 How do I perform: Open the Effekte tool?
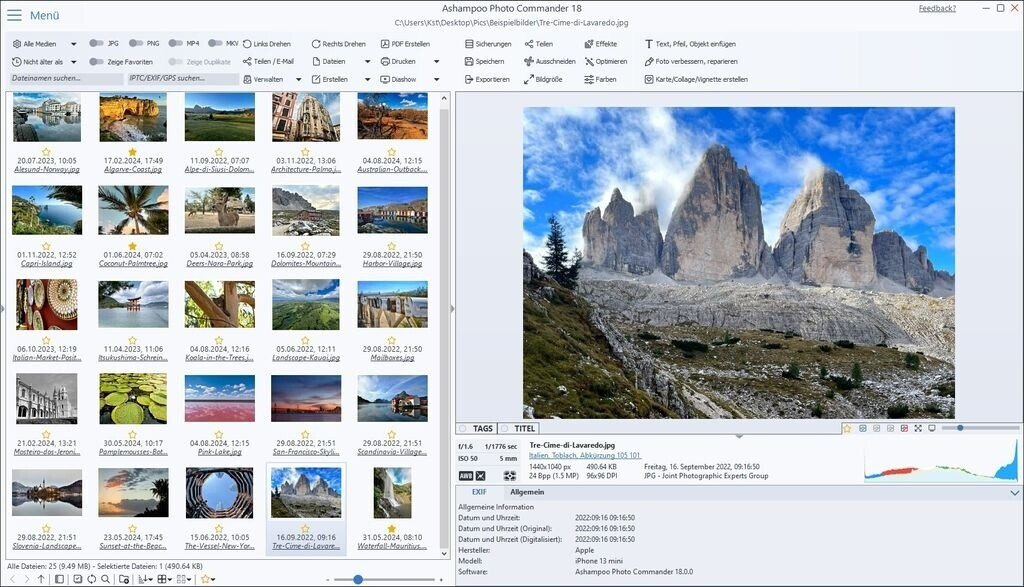click(x=589, y=44)
